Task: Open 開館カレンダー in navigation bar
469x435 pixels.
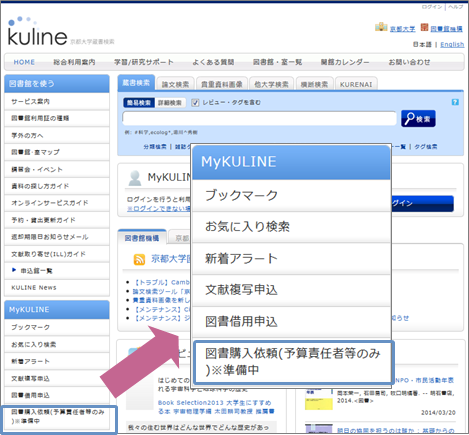Action: point(345,62)
